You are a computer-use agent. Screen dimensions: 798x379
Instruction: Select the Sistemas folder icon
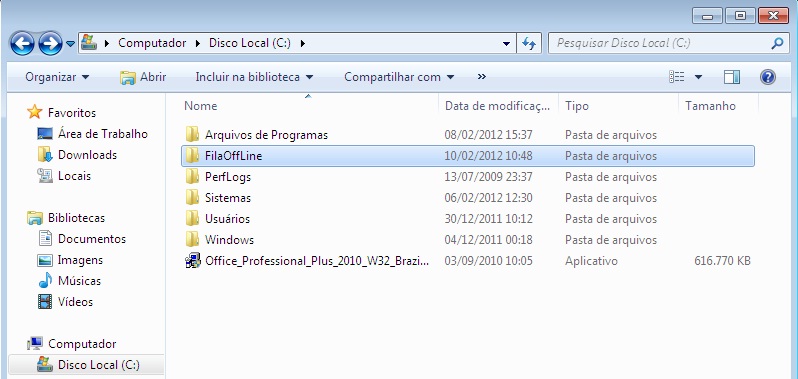(x=192, y=197)
